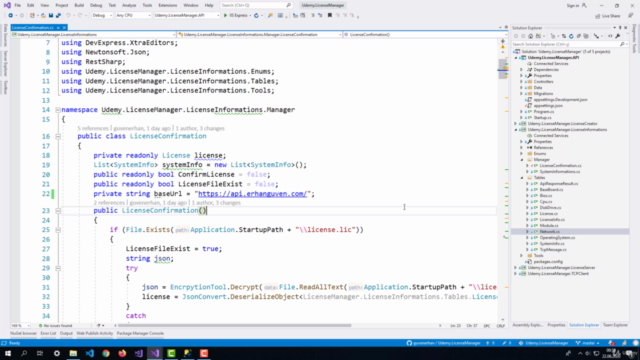Click the View Code icon in Solution Explorer
Screen dimensions: 640x360
click(x=610, y=36)
